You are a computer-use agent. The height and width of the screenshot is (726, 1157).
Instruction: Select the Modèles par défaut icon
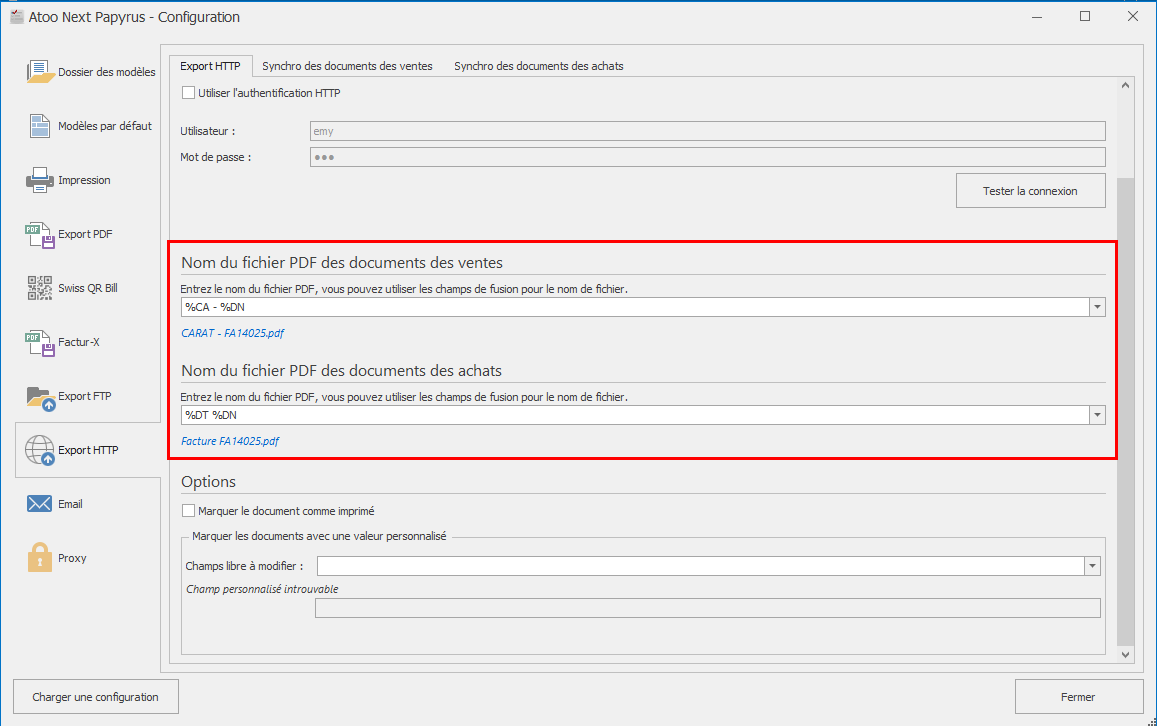pyautogui.click(x=40, y=126)
